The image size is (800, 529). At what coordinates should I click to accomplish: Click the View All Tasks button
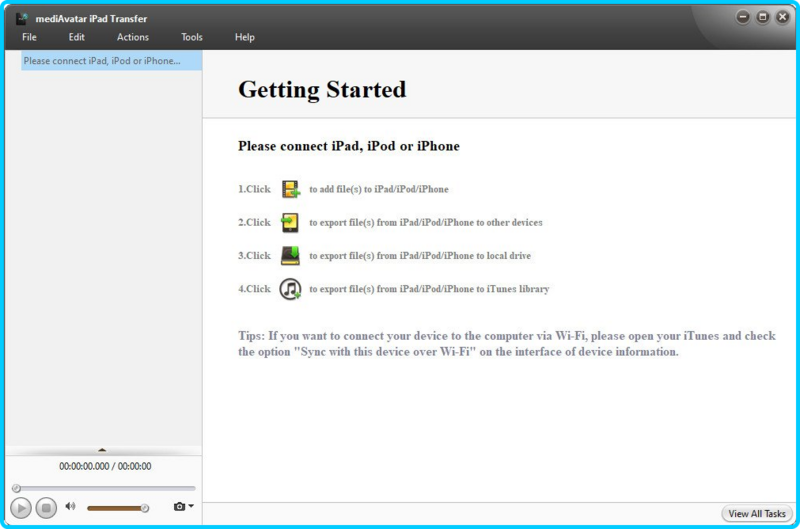757,514
